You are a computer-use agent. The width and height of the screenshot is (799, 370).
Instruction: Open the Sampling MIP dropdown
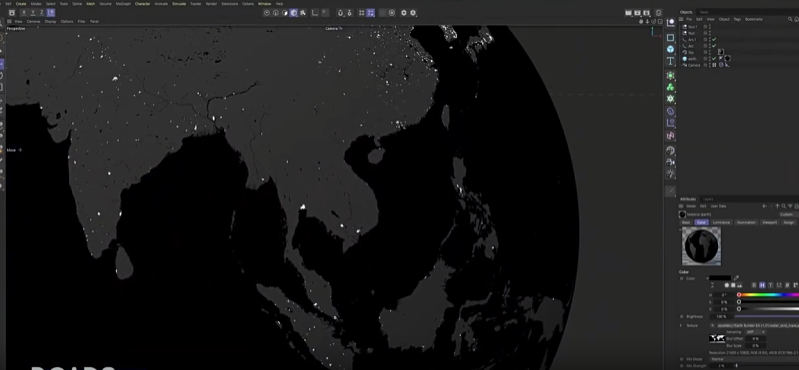pyautogui.click(x=755, y=332)
